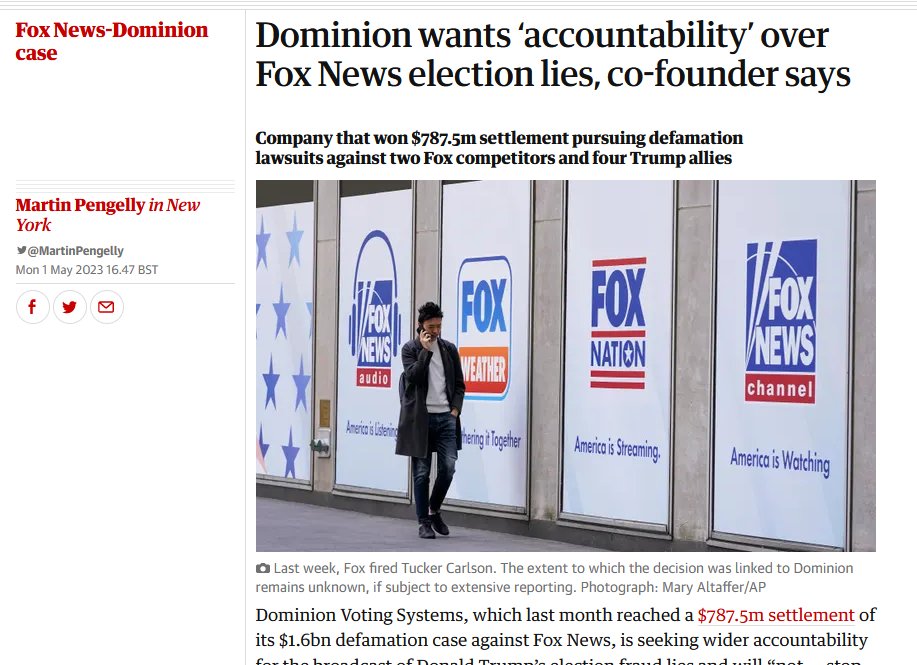This screenshot has height=665, width=917.
Task: Click the Tucker Carlson photo caption text
Action: coord(554,578)
